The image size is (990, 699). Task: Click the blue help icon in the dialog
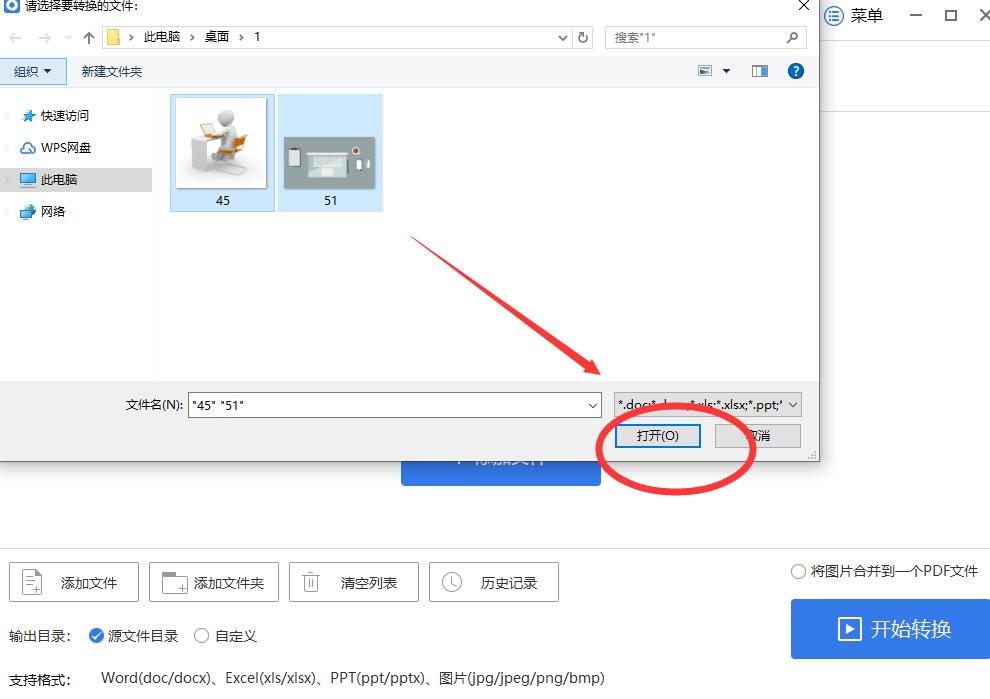coord(795,70)
